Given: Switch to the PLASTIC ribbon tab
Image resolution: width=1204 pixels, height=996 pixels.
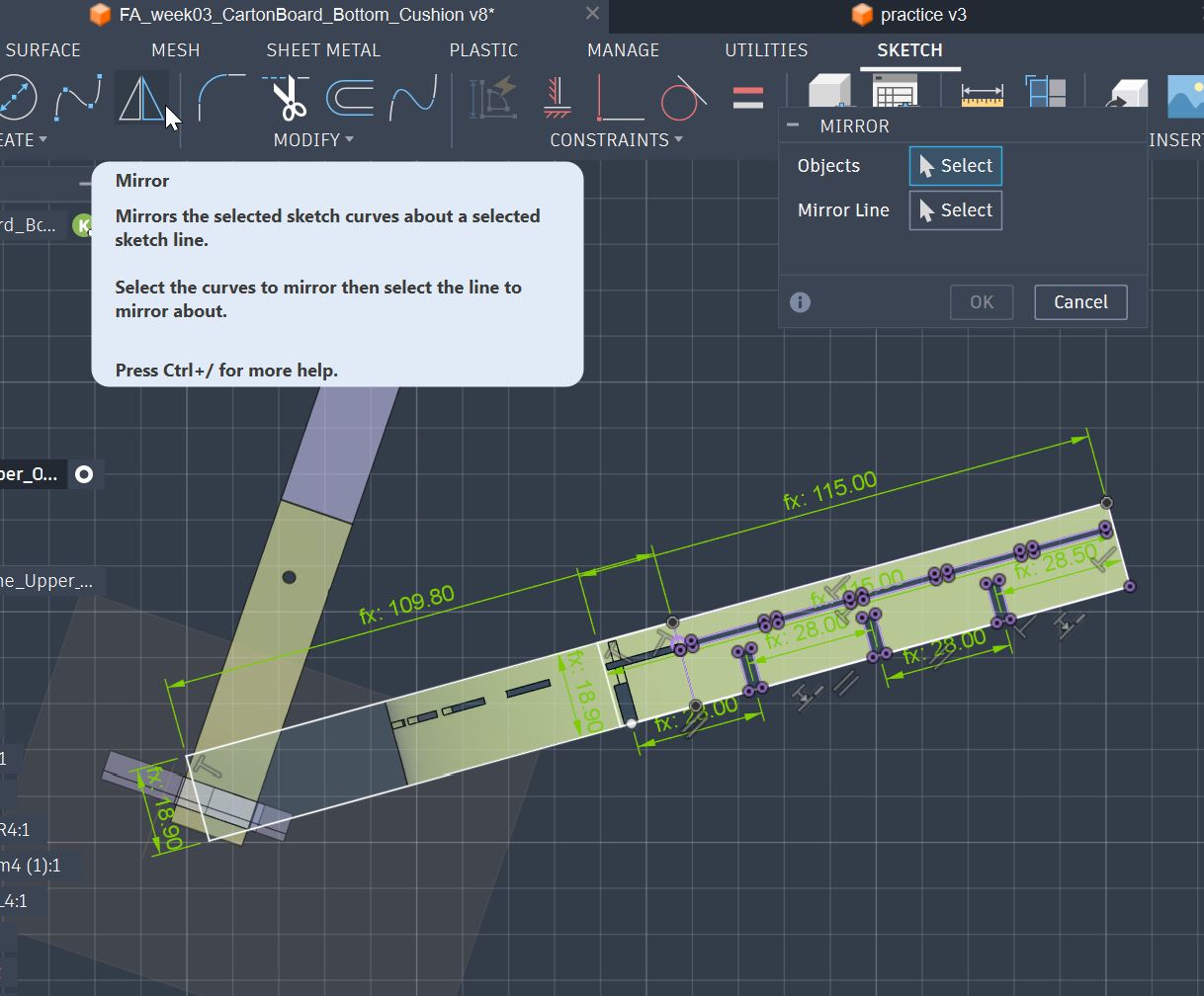Looking at the screenshot, I should (x=483, y=49).
